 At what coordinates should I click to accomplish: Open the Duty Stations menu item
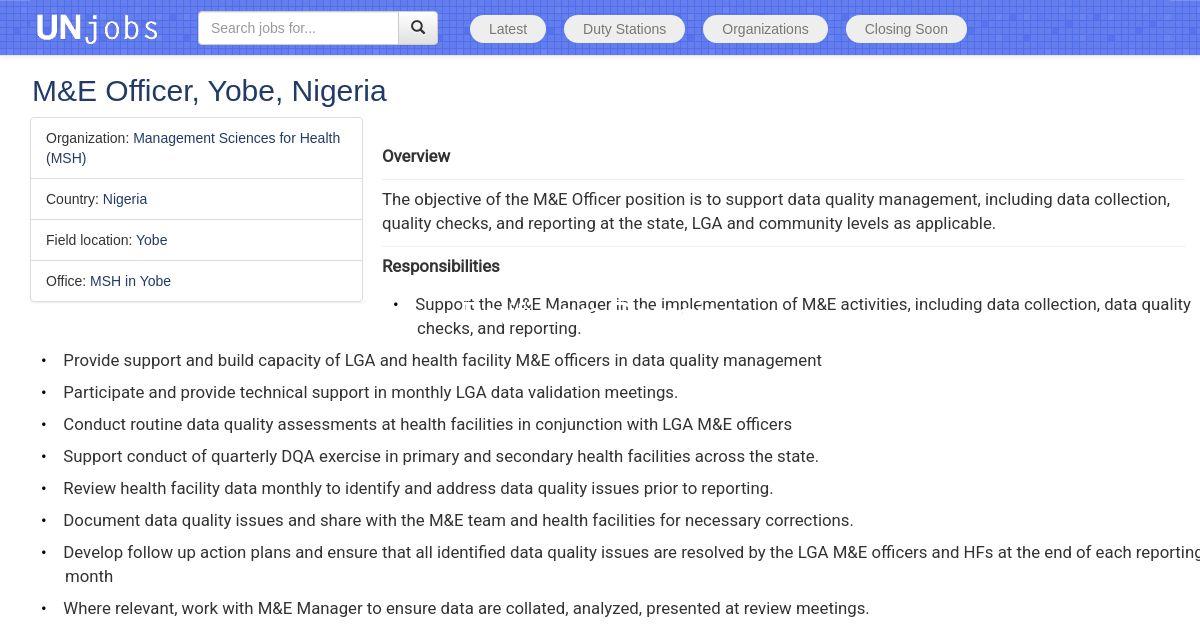(624, 29)
